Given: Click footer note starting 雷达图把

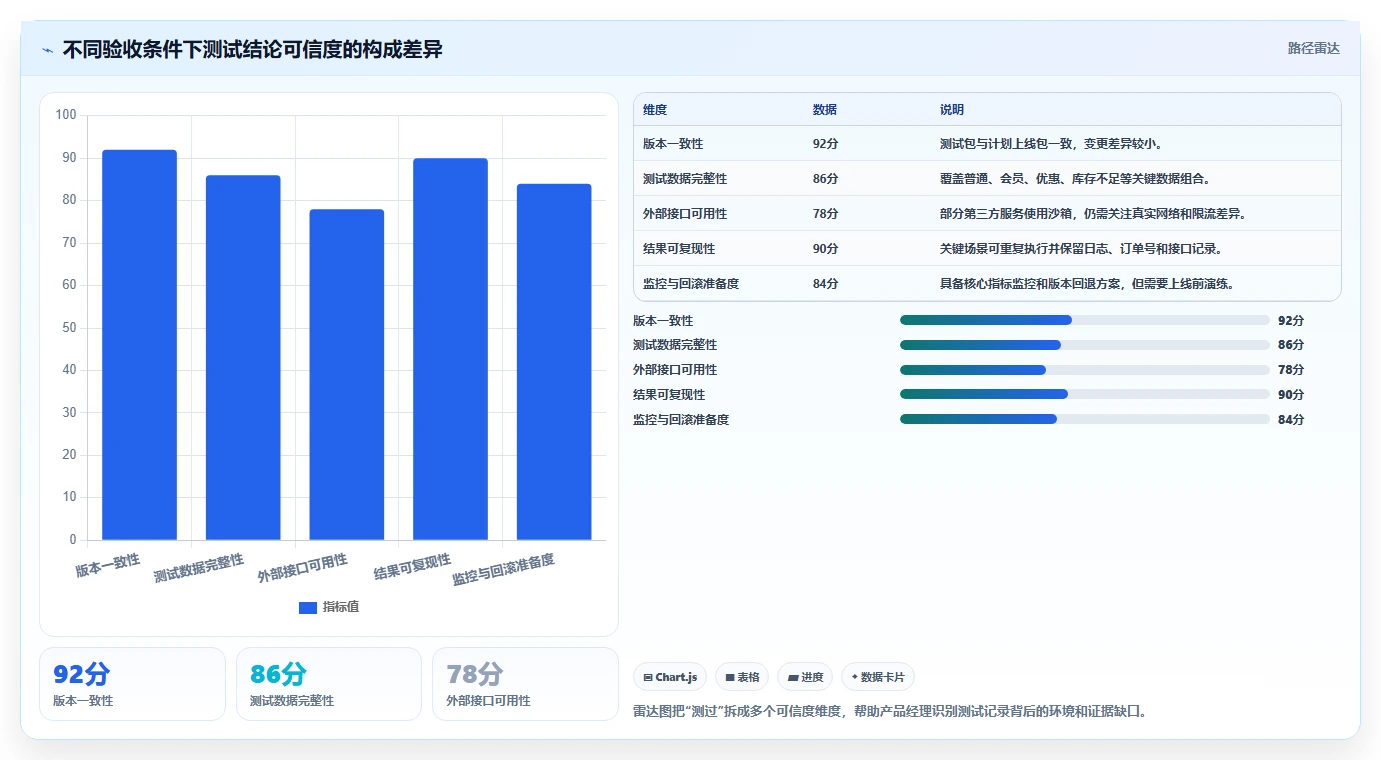Looking at the screenshot, I should tap(890, 712).
